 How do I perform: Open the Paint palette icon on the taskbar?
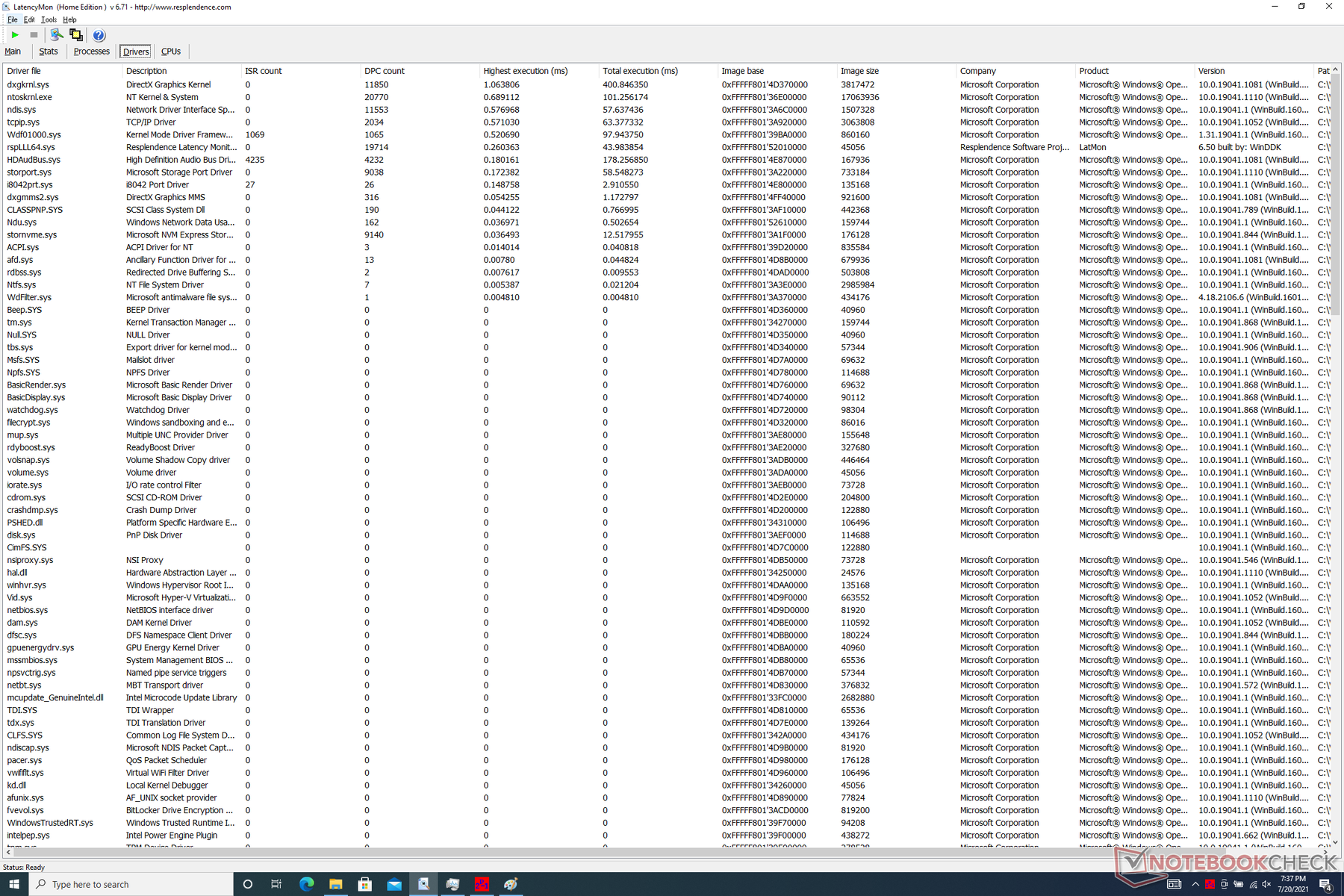tap(511, 884)
